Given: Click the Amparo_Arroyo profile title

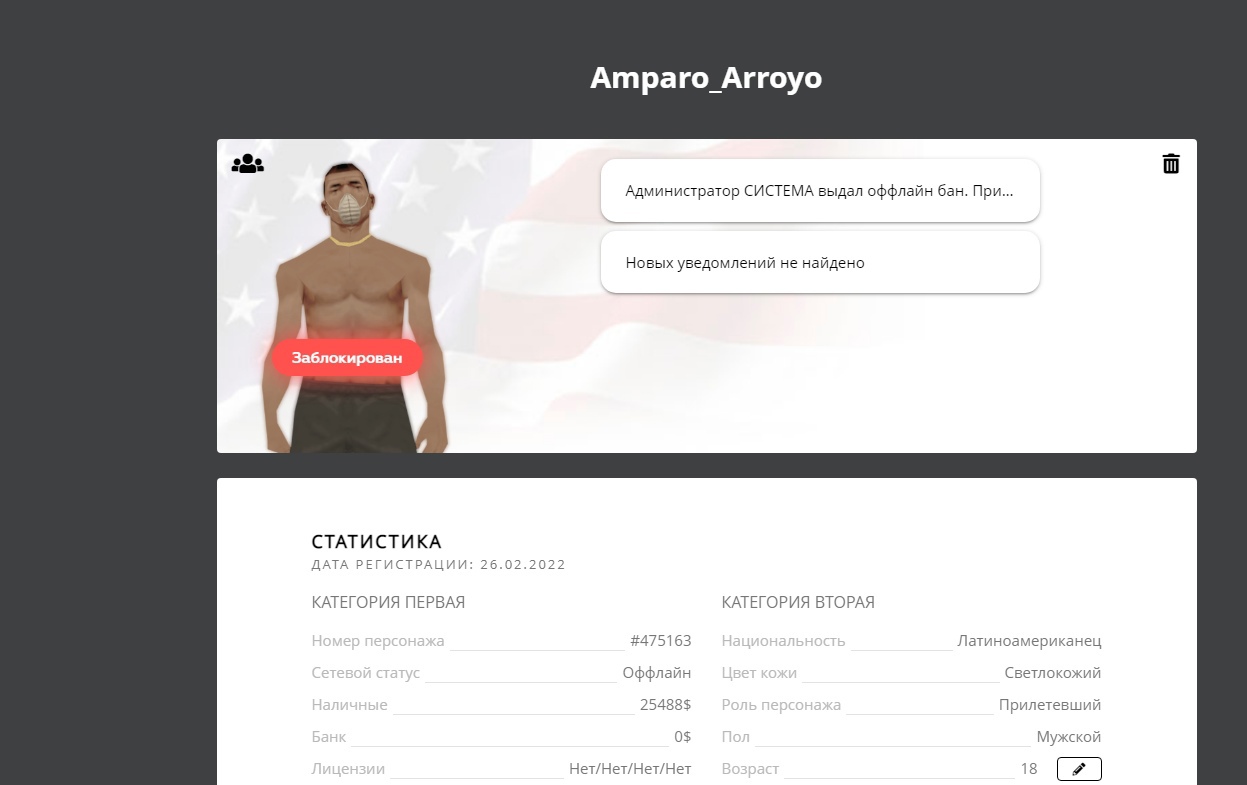Looking at the screenshot, I should 706,78.
